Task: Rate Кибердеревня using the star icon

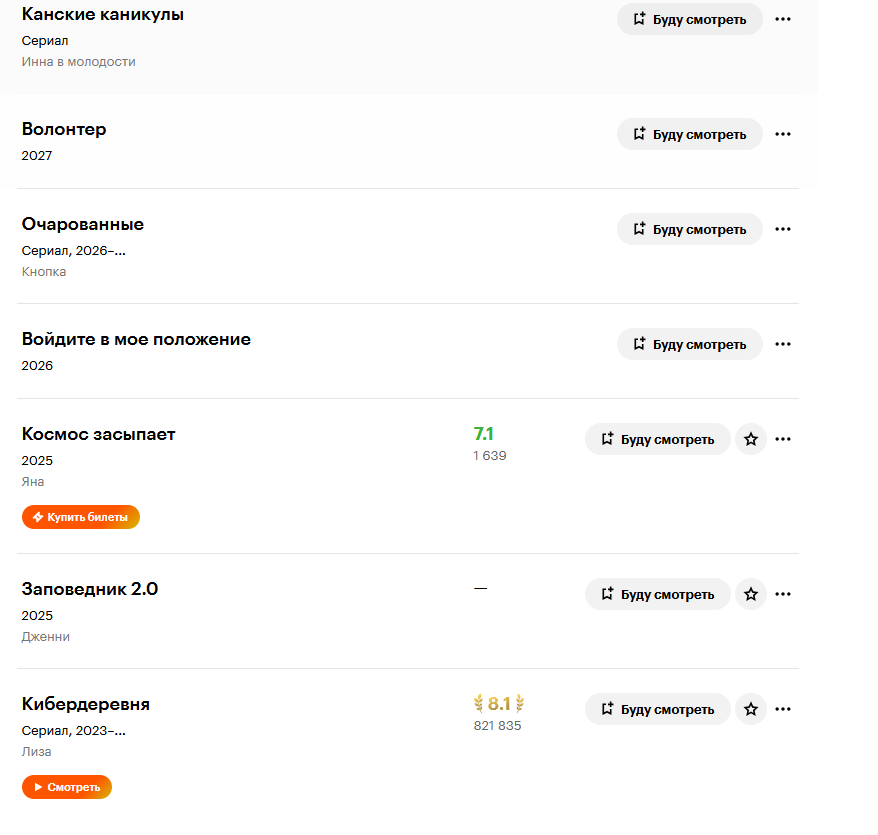Action: pos(751,710)
